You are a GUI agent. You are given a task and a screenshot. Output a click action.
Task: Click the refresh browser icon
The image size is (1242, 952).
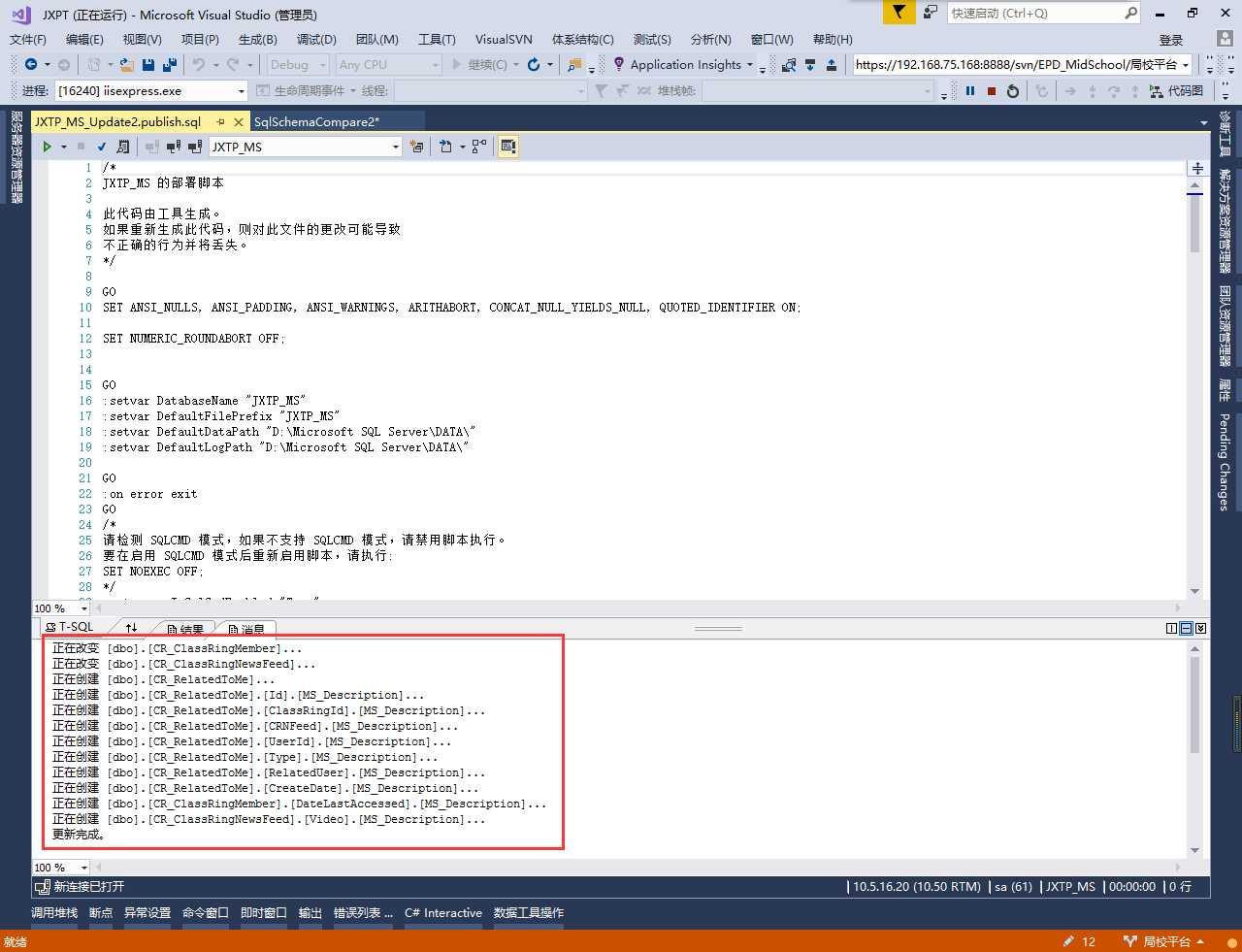(x=534, y=64)
